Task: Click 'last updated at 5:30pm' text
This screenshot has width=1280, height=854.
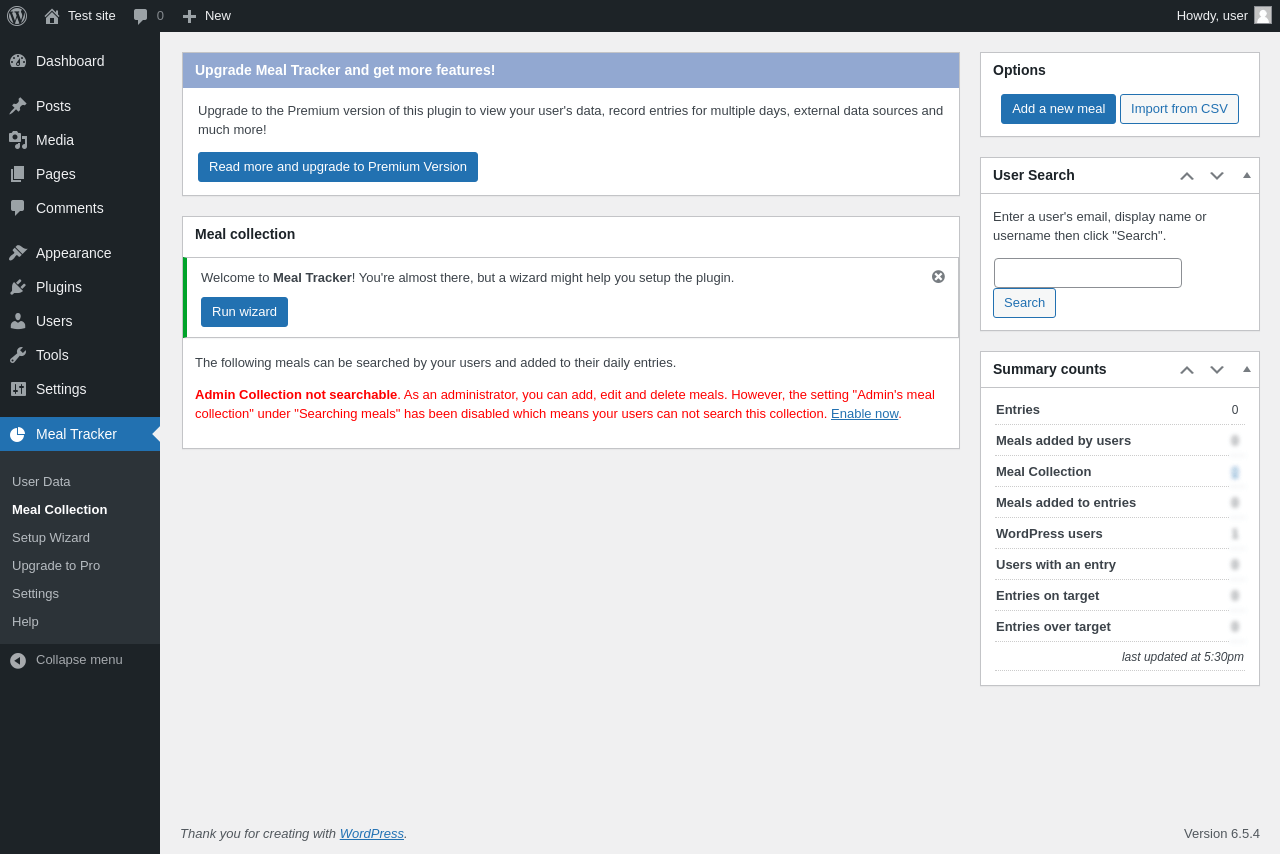Action: coord(1183,657)
